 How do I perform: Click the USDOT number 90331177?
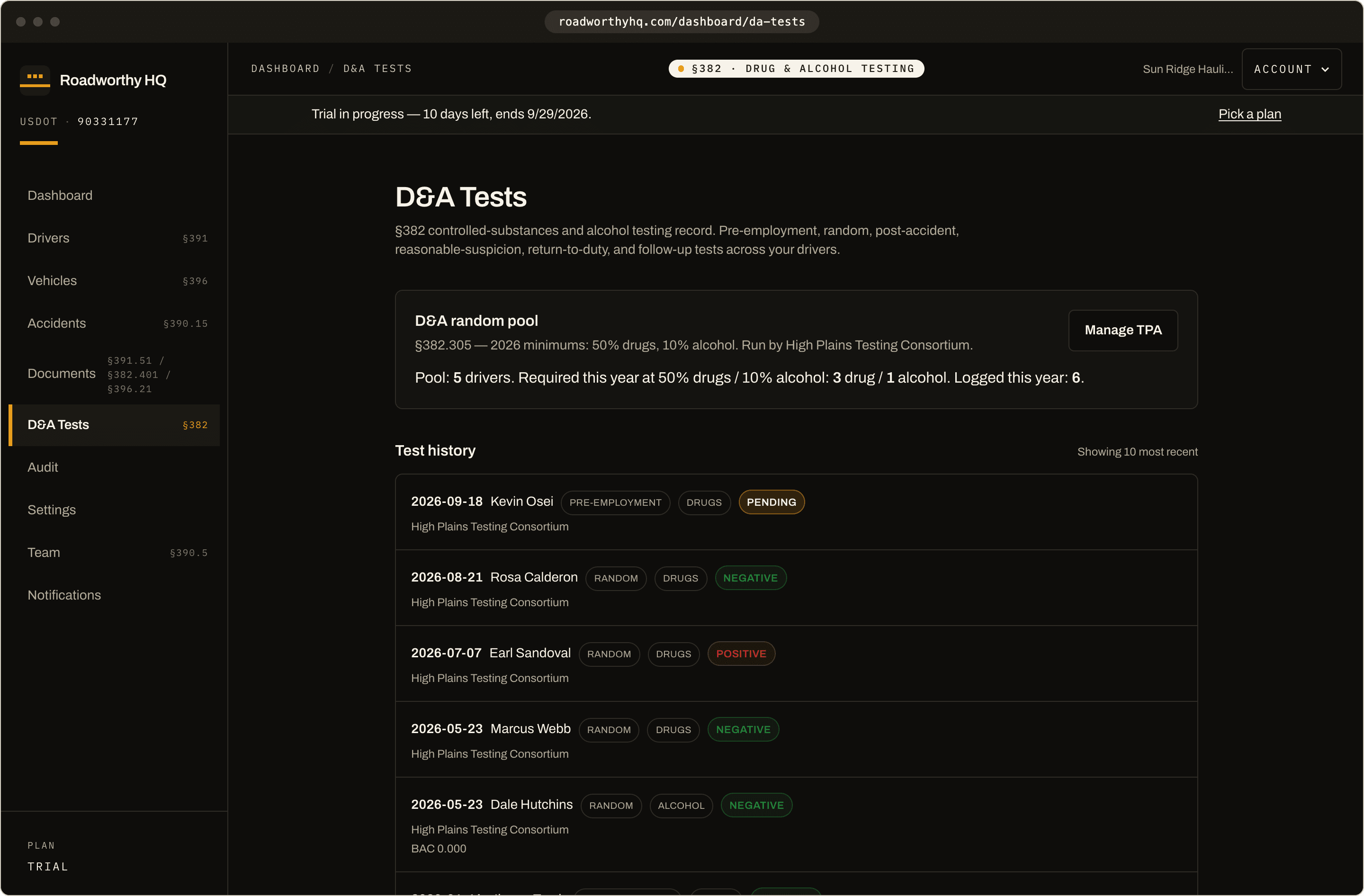click(108, 121)
